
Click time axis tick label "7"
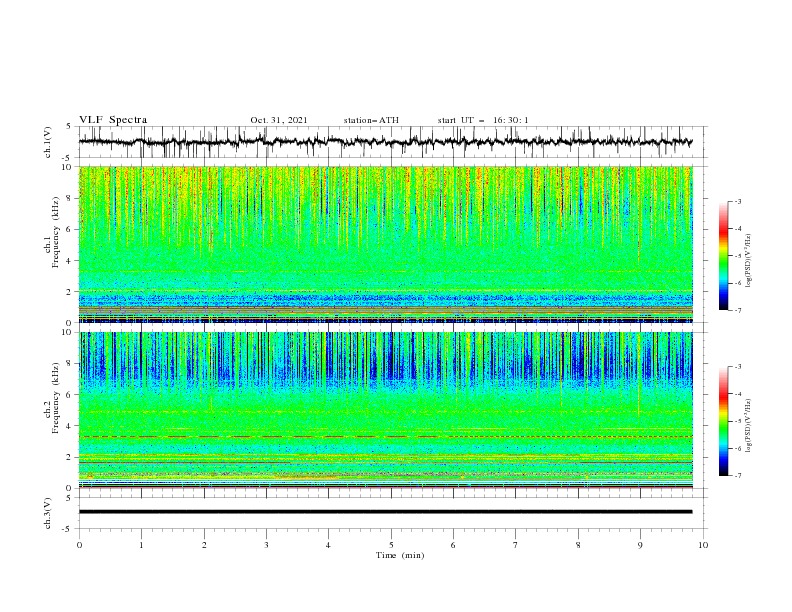coord(516,545)
